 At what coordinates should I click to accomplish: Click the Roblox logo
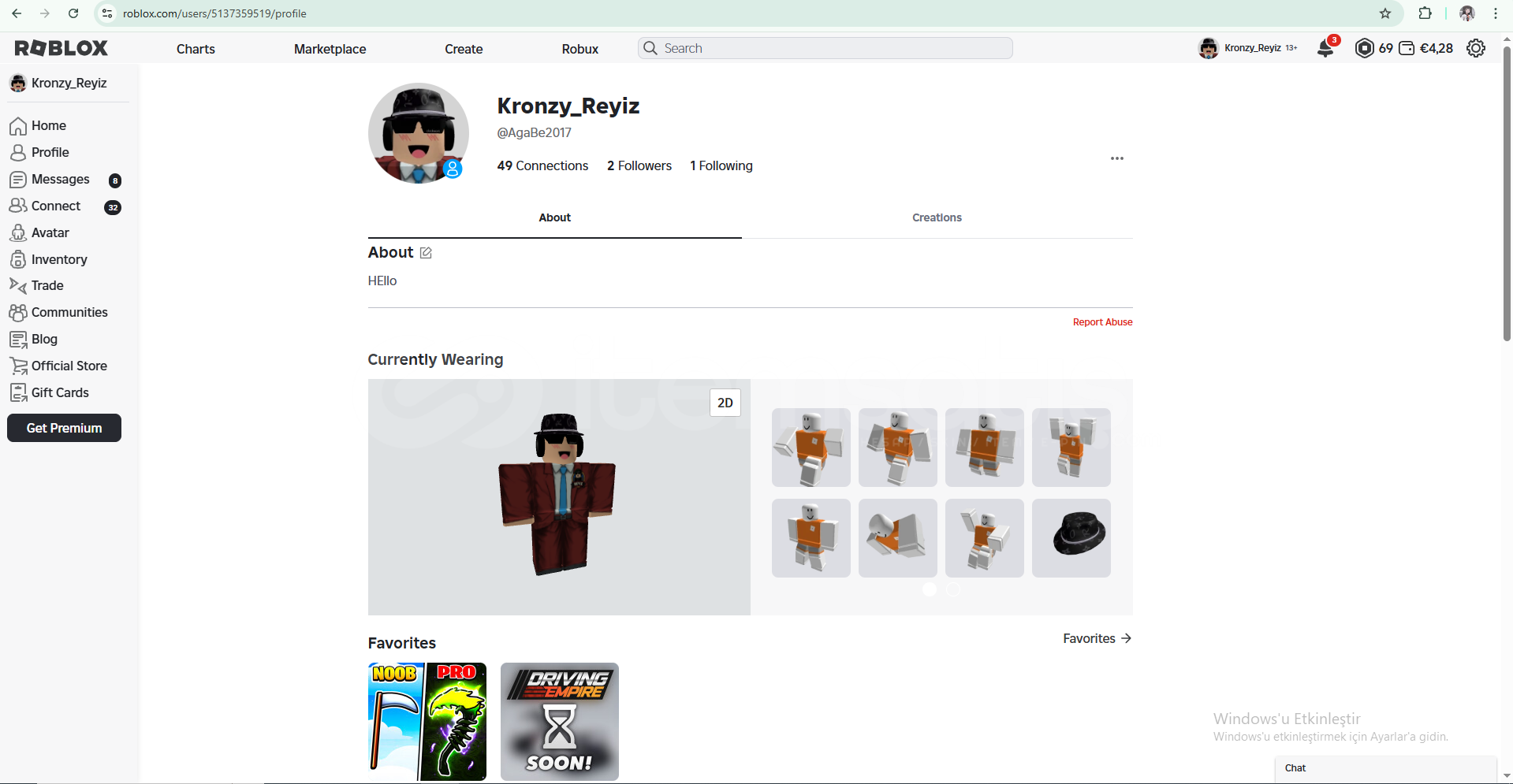[x=61, y=48]
